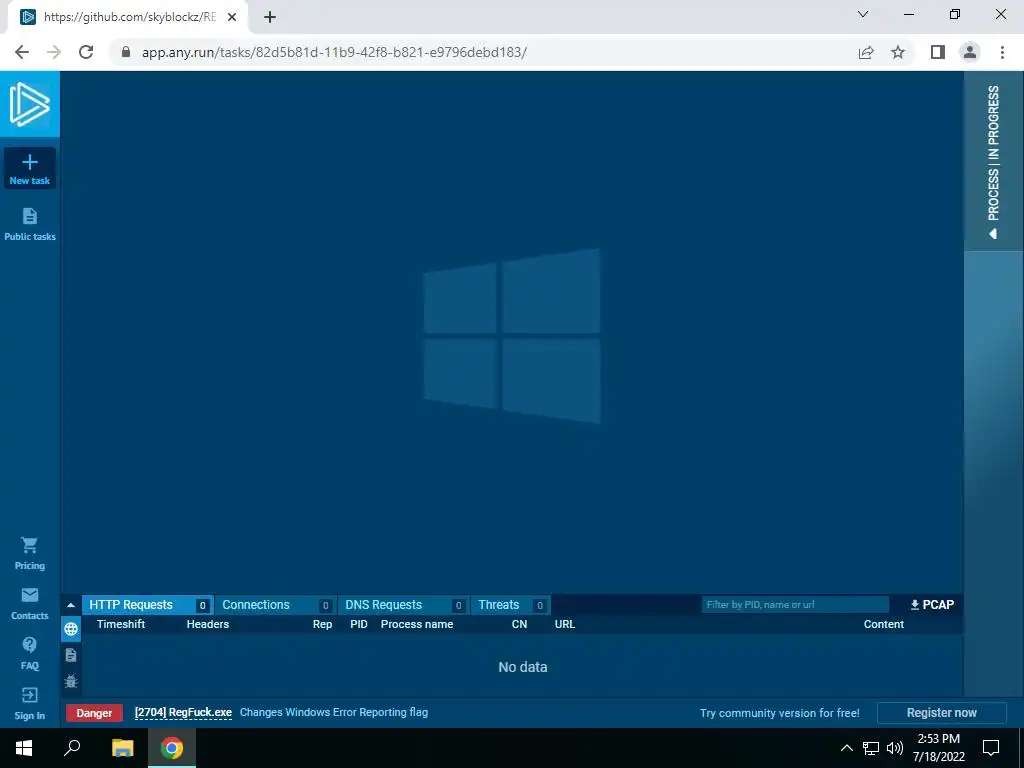The image size is (1024, 768).
Task: Collapse the network panel arrow
Action: coord(71,605)
